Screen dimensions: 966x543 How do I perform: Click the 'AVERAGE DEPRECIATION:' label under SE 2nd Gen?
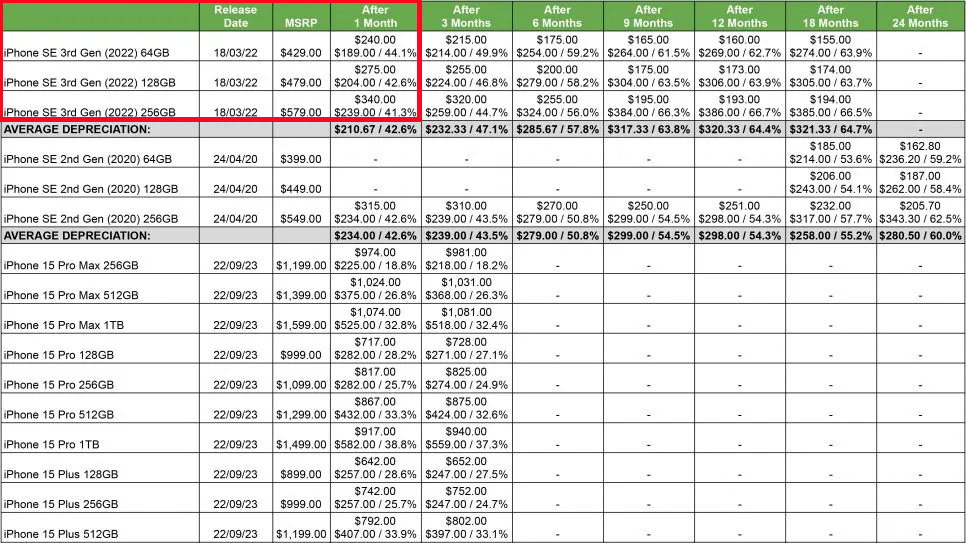(77, 235)
